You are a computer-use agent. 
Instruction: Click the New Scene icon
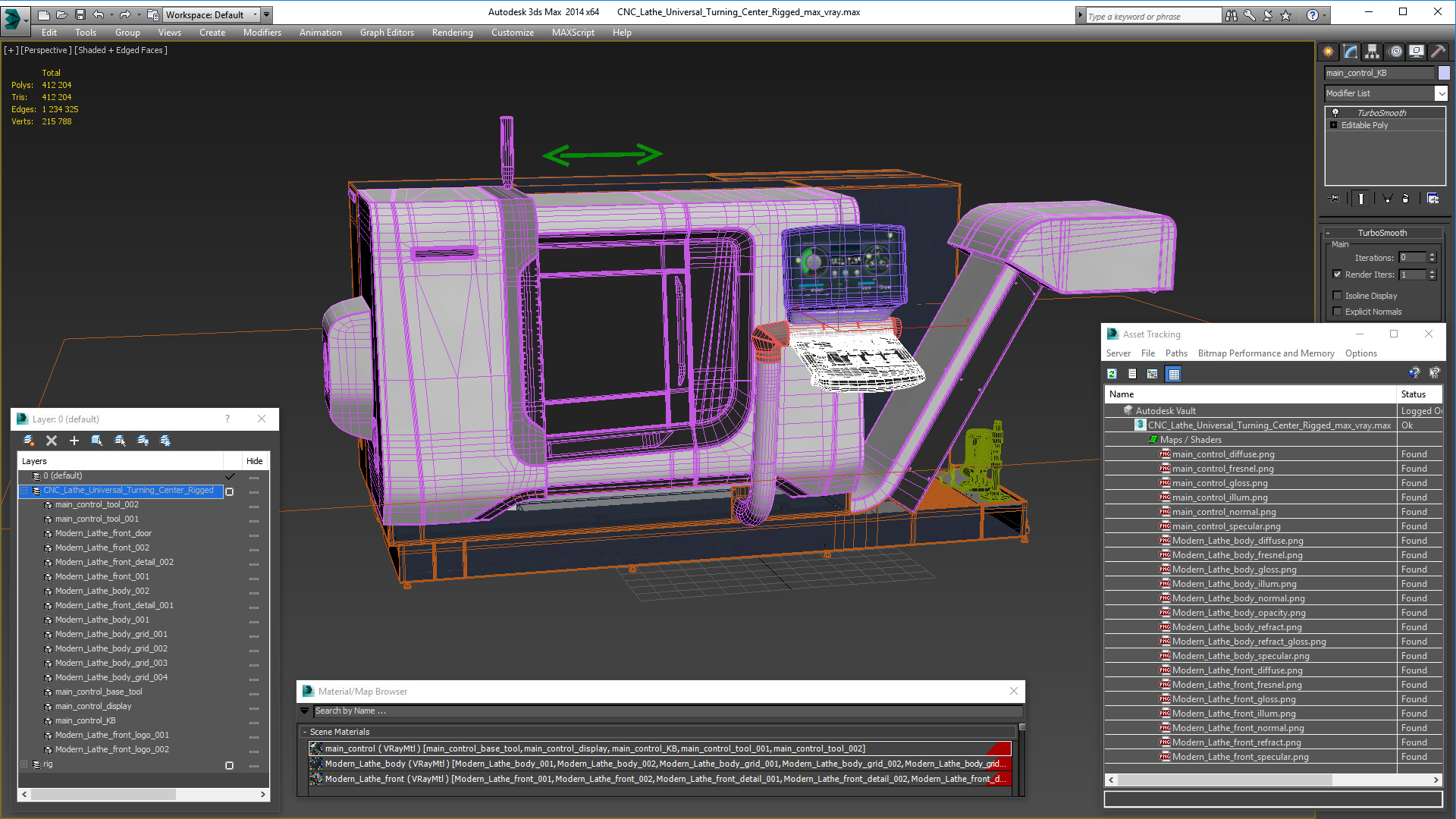point(44,14)
